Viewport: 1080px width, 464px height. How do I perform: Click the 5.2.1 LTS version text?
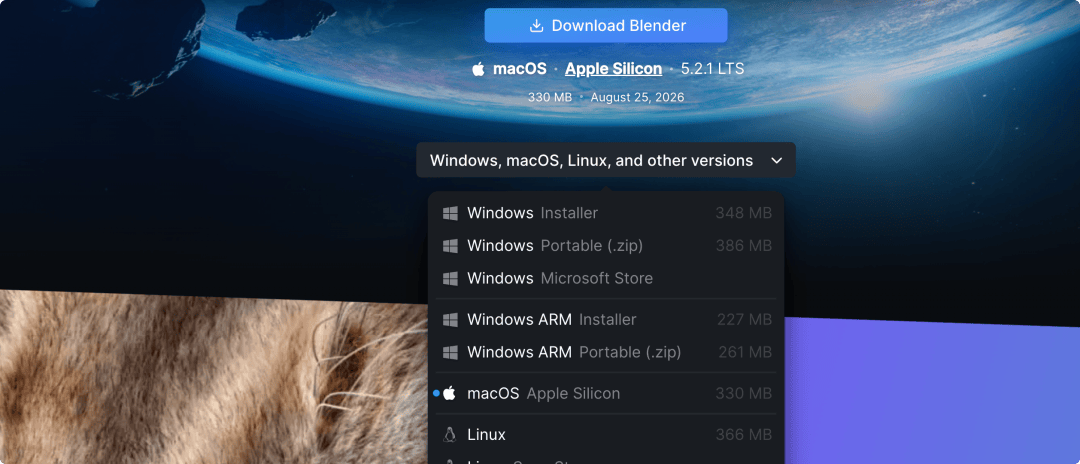click(712, 69)
